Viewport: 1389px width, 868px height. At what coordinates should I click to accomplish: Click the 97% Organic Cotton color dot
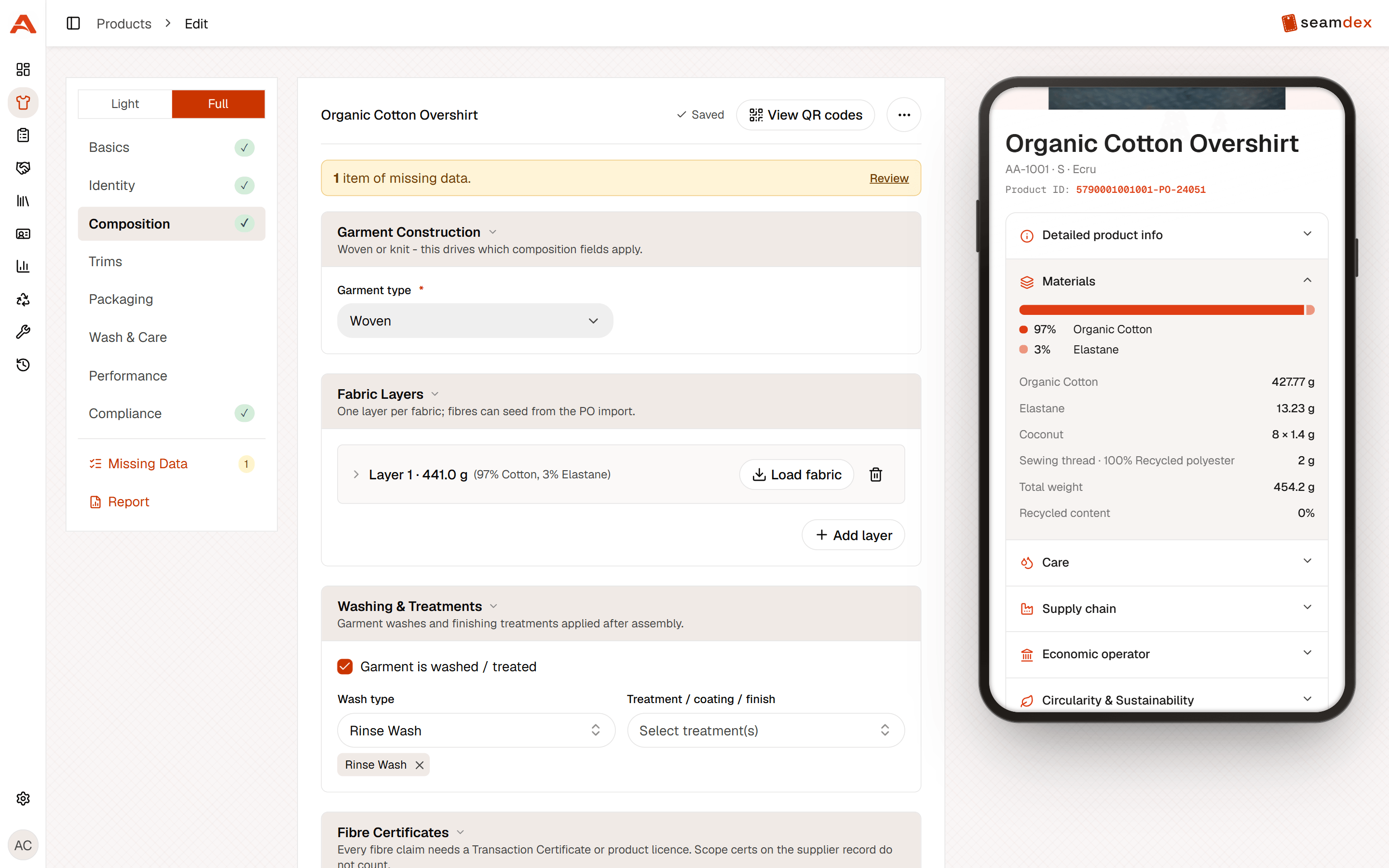1023,329
